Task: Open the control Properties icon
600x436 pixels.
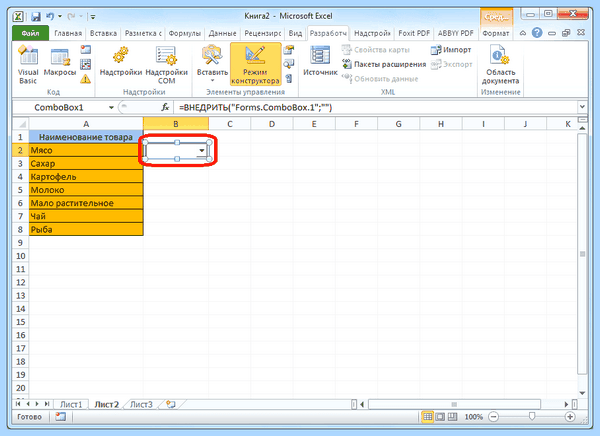Action: pos(289,50)
